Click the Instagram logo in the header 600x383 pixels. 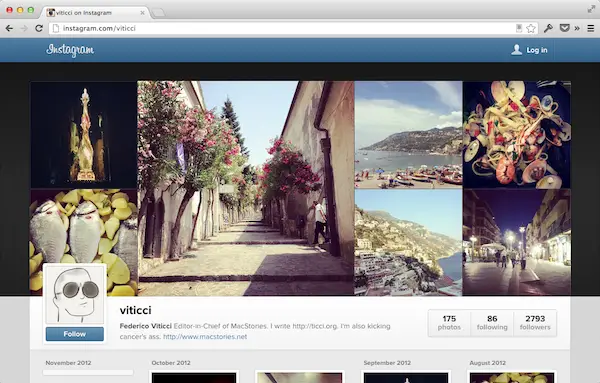click(x=70, y=50)
